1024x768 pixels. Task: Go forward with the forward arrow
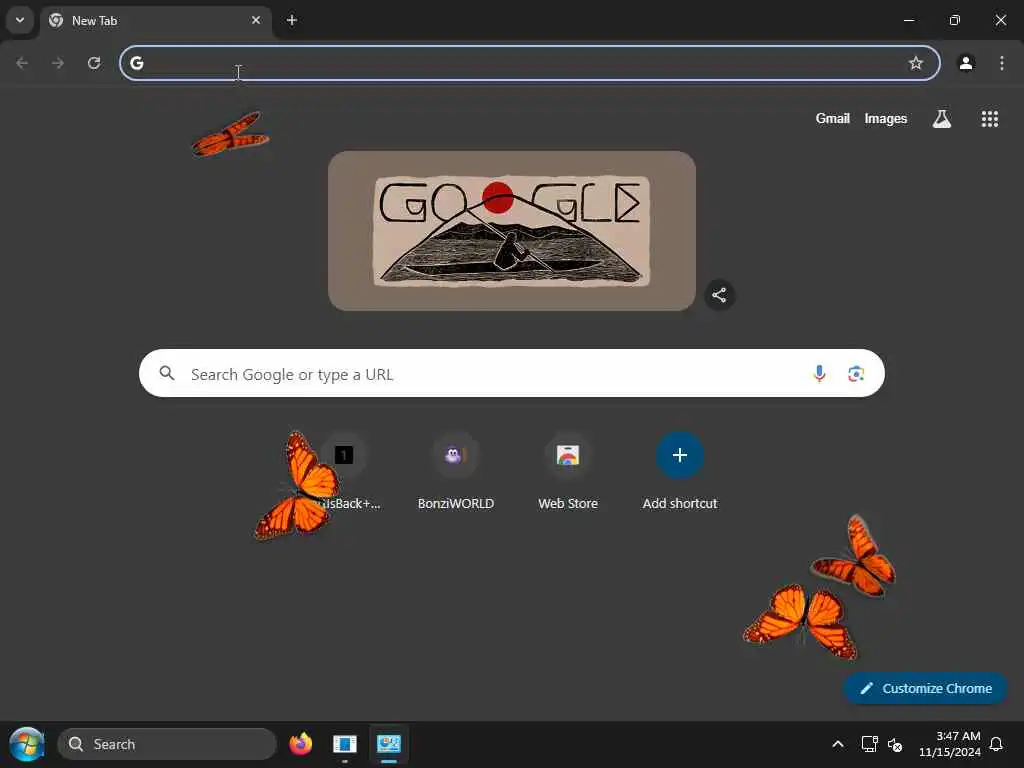pos(58,63)
